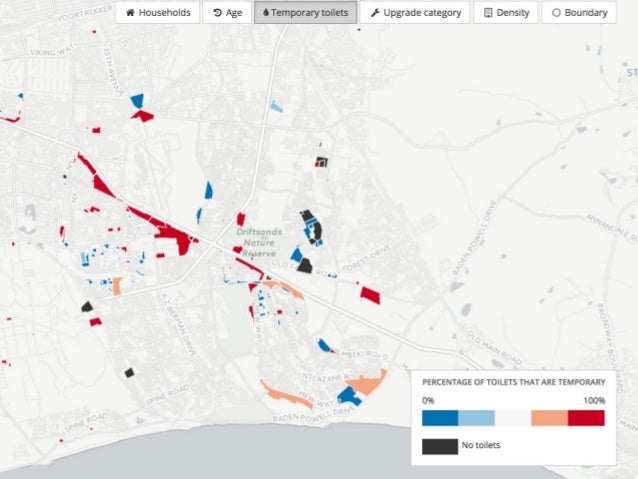Screen dimensions: 638x479
Task: Click the wrench icon on Upgrade category
Action: pyautogui.click(x=375, y=13)
